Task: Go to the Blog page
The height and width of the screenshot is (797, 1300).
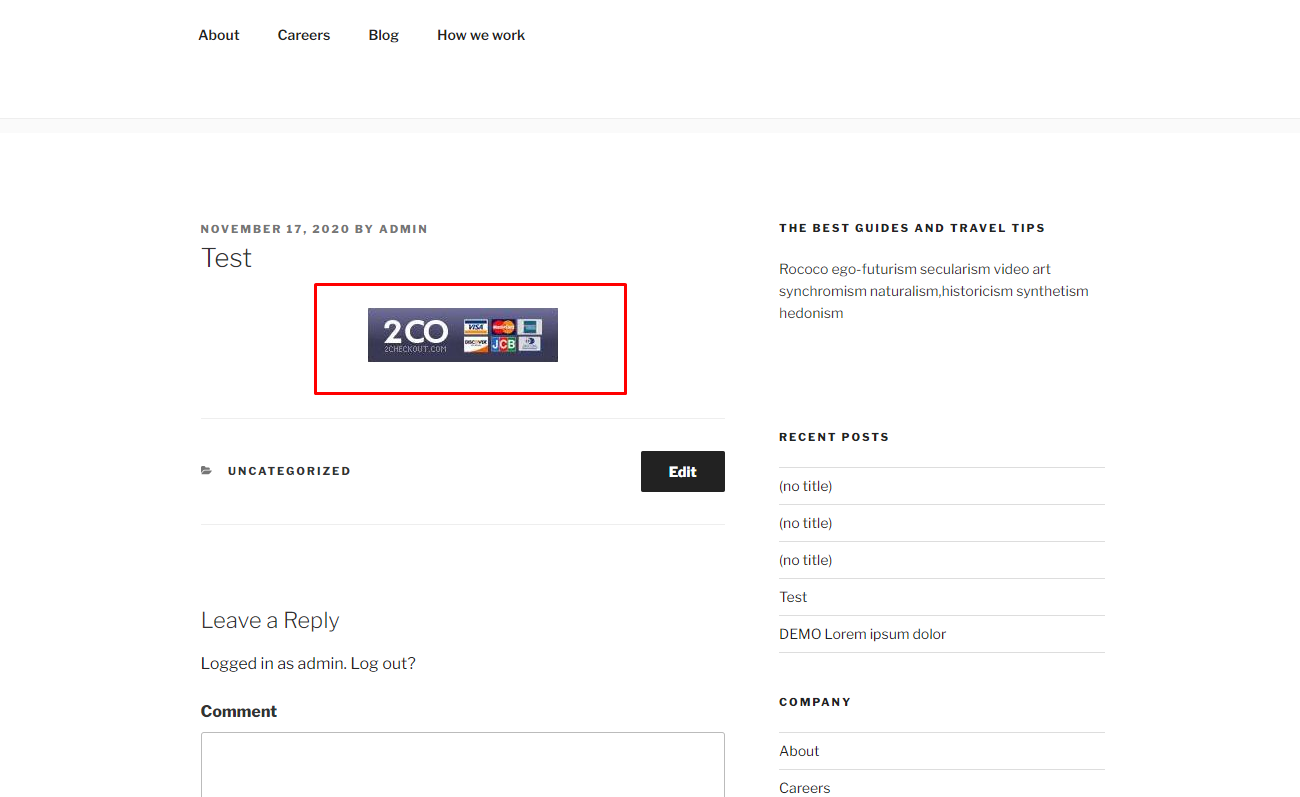Action: tap(383, 35)
